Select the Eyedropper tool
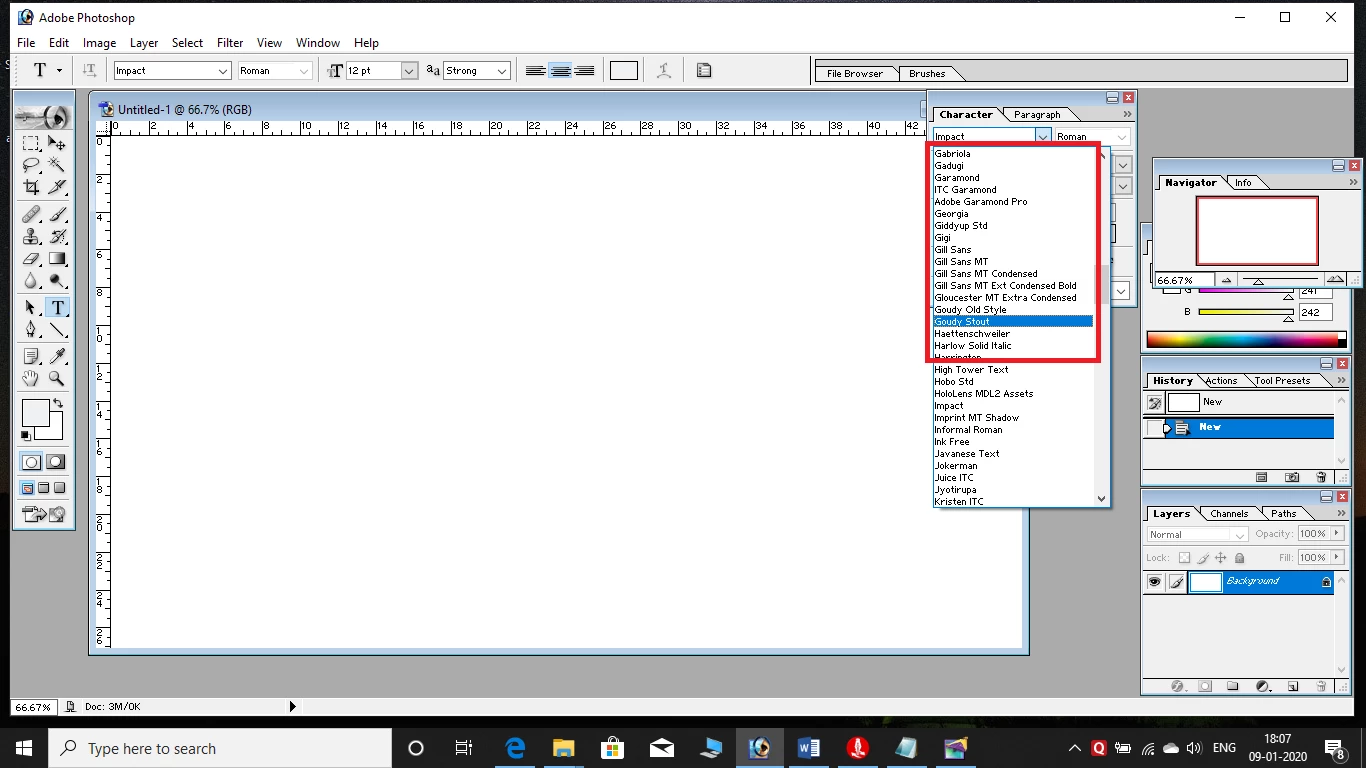The width and height of the screenshot is (1366, 768). pos(57,356)
